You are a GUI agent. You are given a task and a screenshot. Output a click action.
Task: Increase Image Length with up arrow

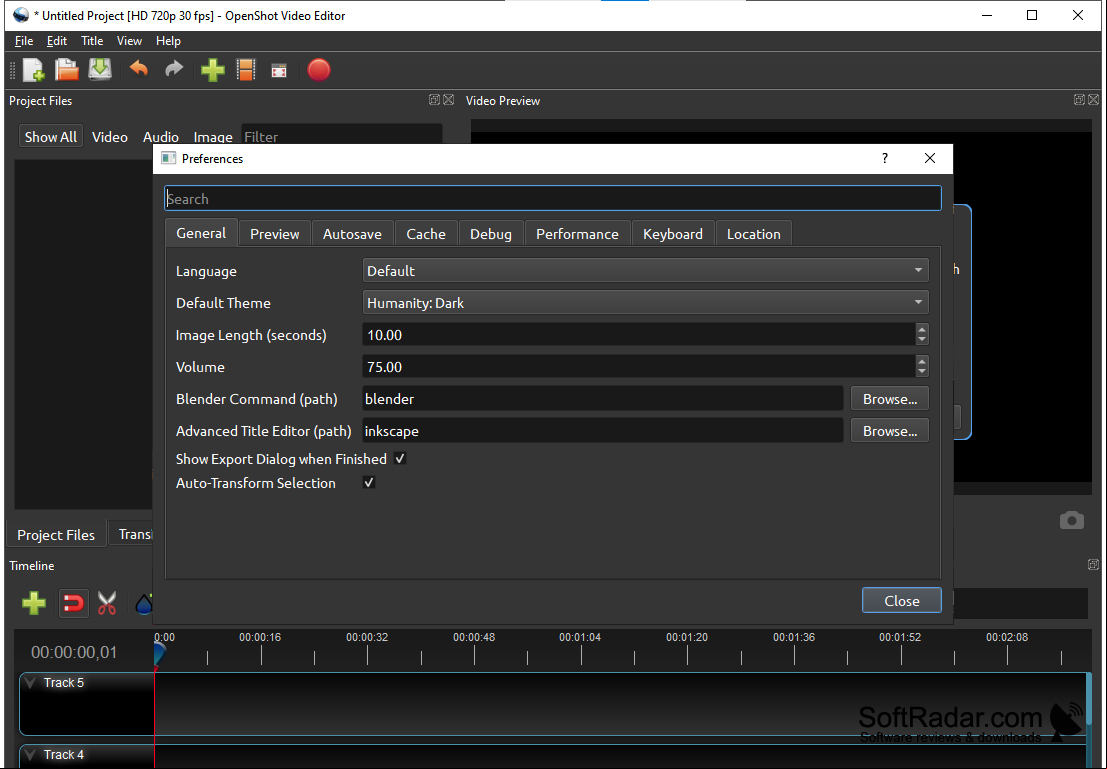pos(921,329)
